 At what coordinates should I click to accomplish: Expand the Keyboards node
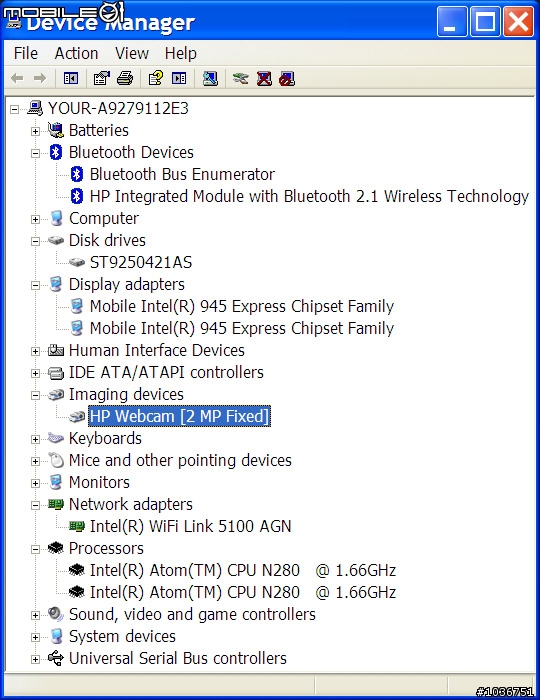(x=35, y=439)
